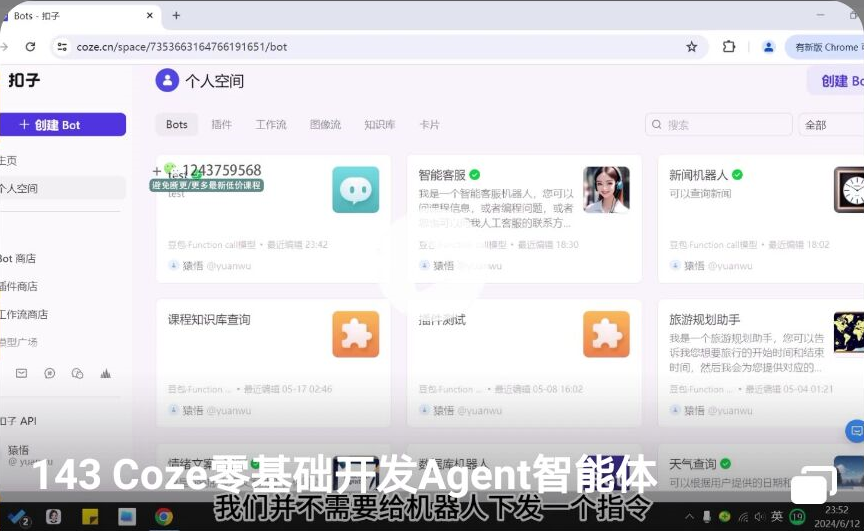Click the floating blue feedback chat icon
Image resolution: width=864 pixels, height=531 pixels.
(855, 431)
